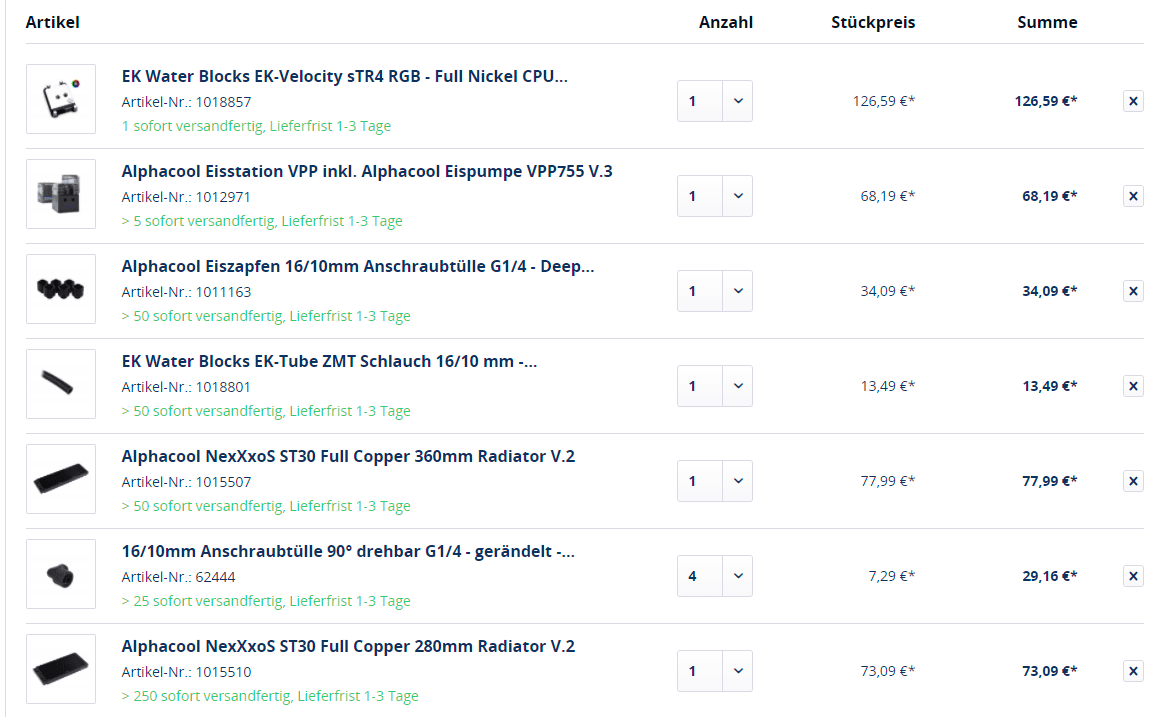Image resolution: width=1153 pixels, height=717 pixels.
Task: Open Alphacool Eisstation VPP product page
Action: coord(367,171)
